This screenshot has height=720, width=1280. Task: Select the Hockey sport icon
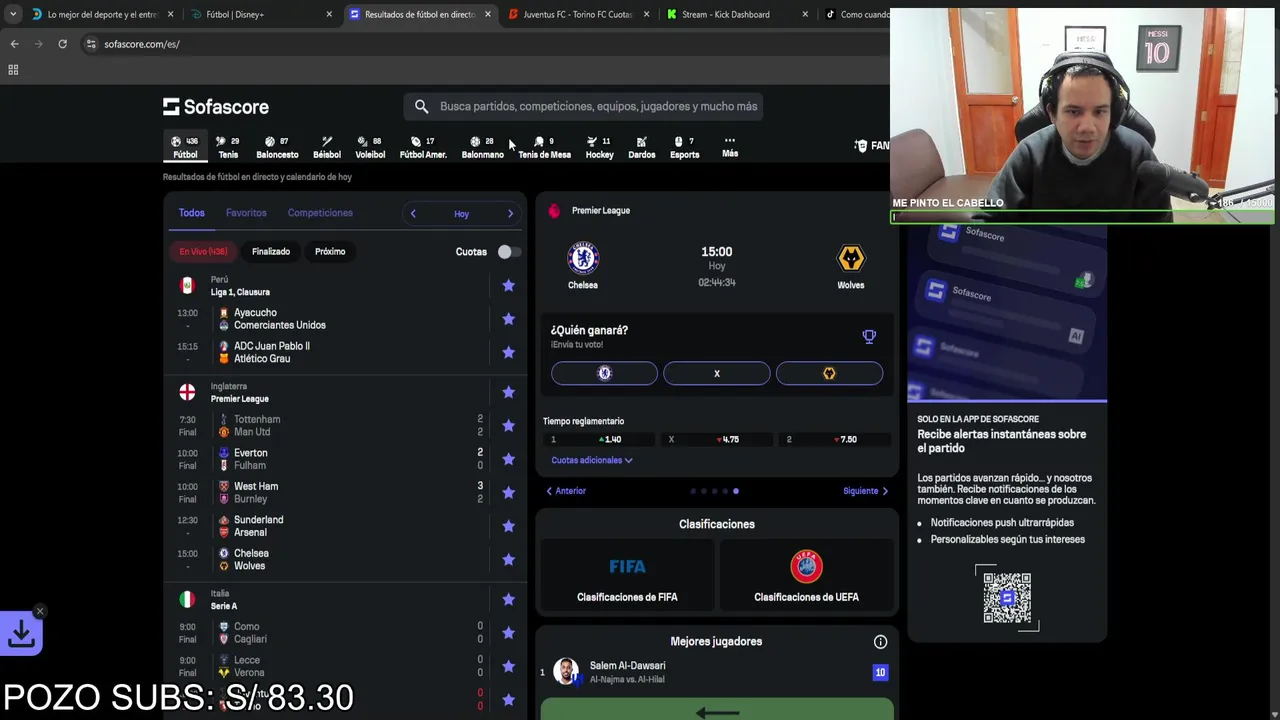pyautogui.click(x=599, y=147)
